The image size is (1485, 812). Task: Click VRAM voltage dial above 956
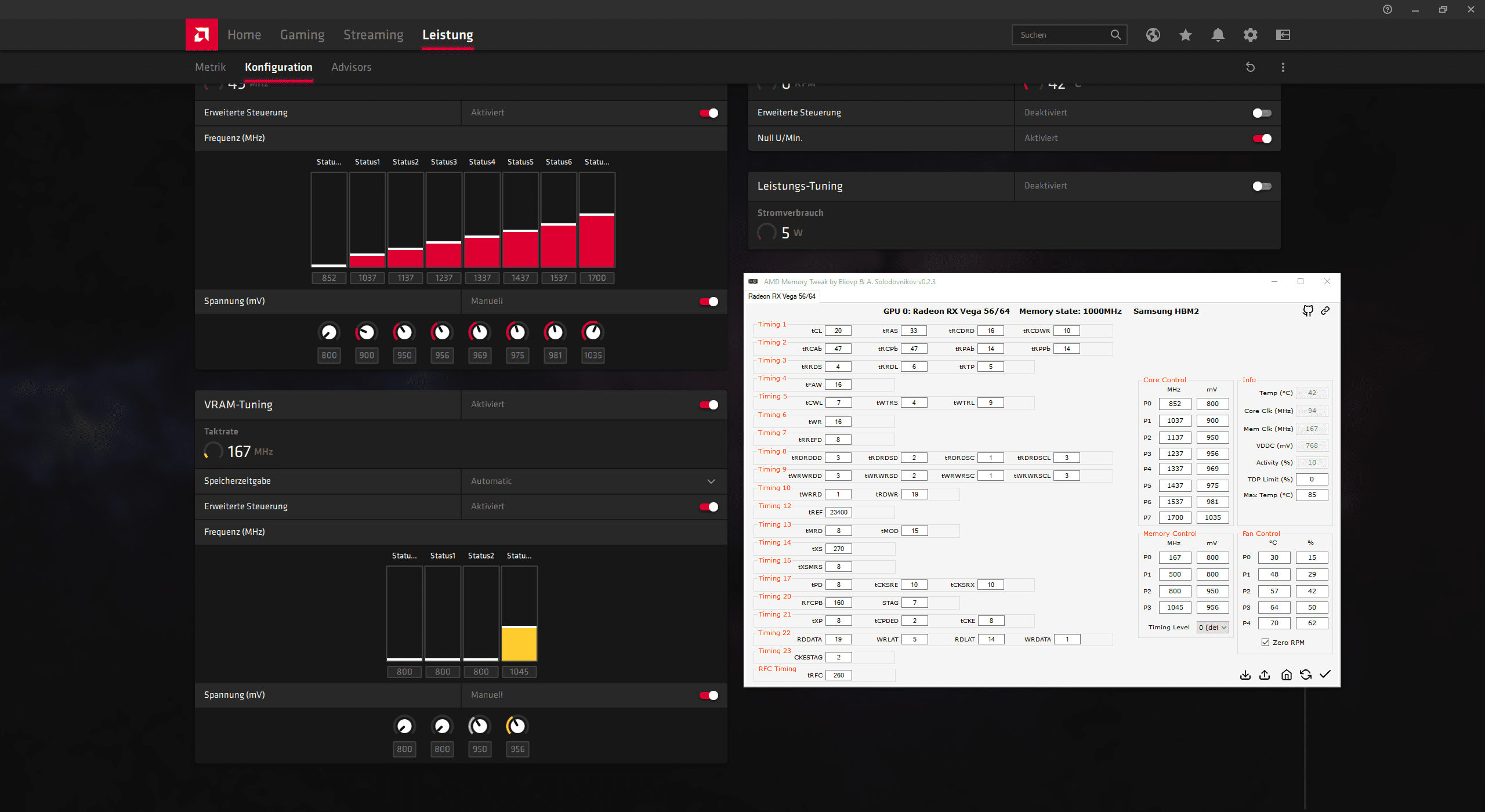click(517, 726)
